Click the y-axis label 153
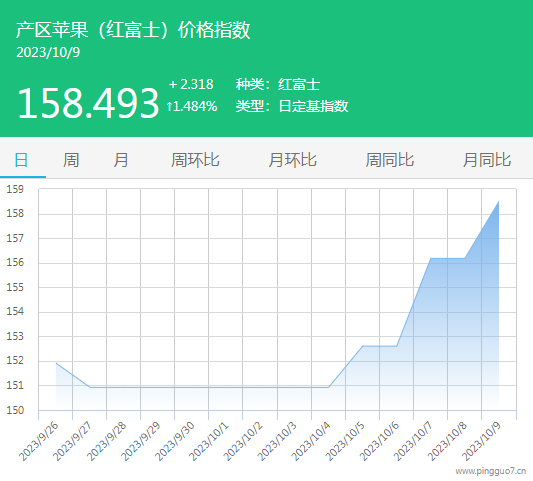Screen dimensions: 533x481 tap(15, 336)
